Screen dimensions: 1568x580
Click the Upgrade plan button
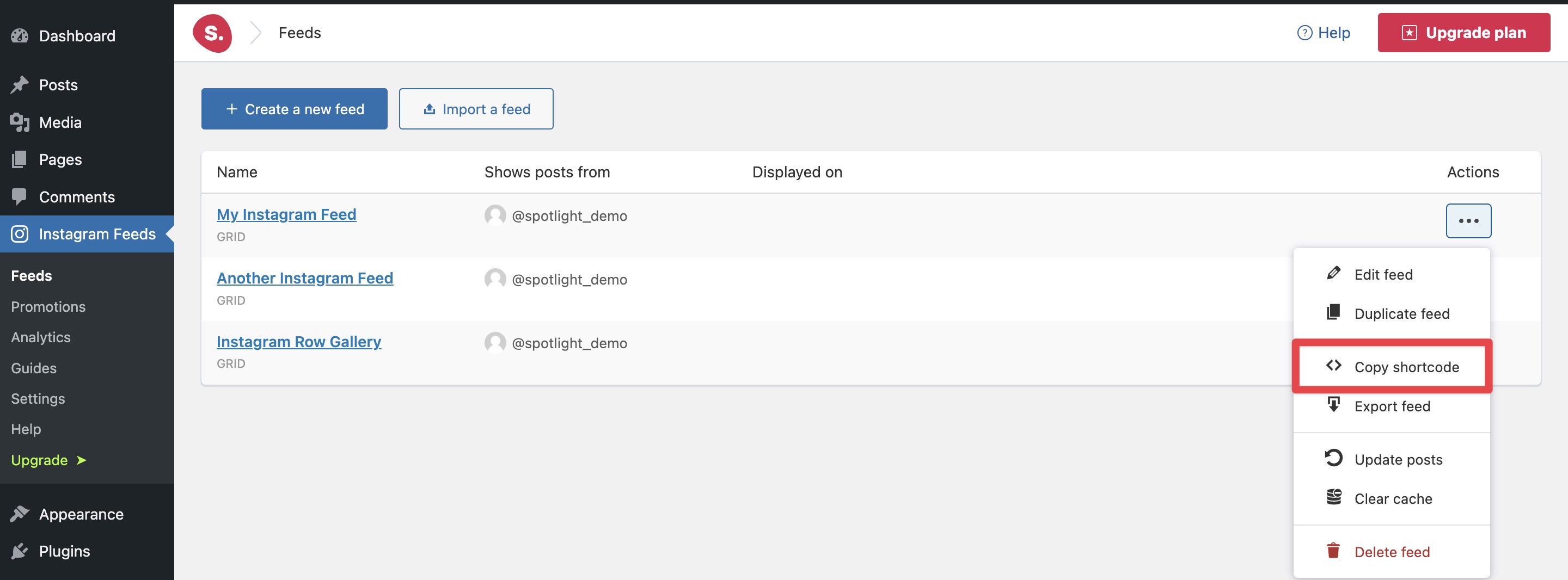(1464, 33)
